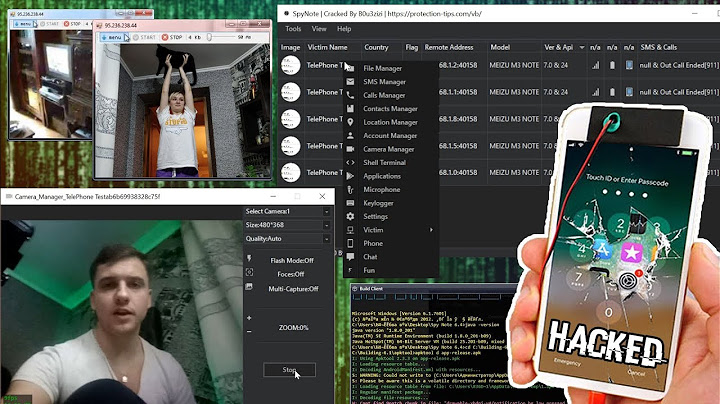
Task: Click blue phone icon in 68.1.2:40158 row
Action: (x=629, y=65)
